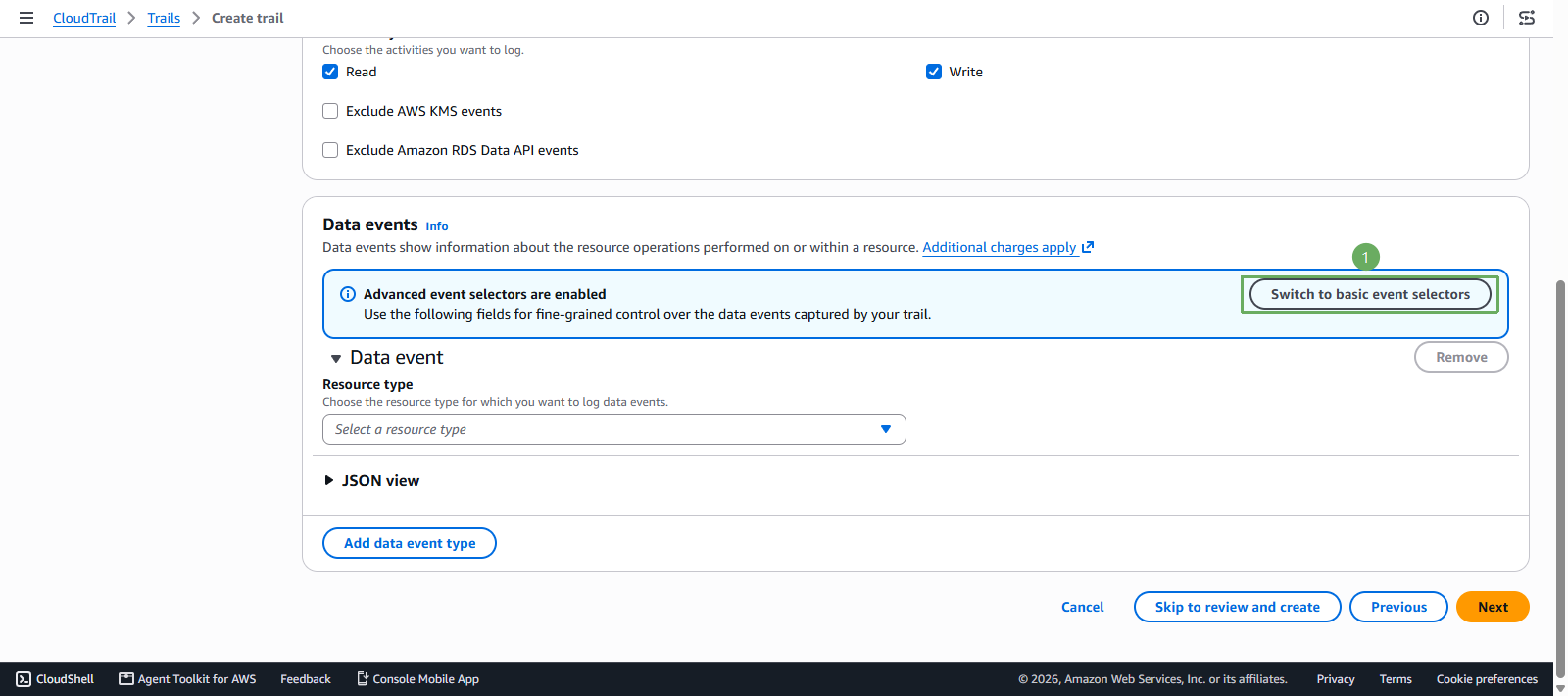Enable Exclude AWS KMS events

point(330,111)
